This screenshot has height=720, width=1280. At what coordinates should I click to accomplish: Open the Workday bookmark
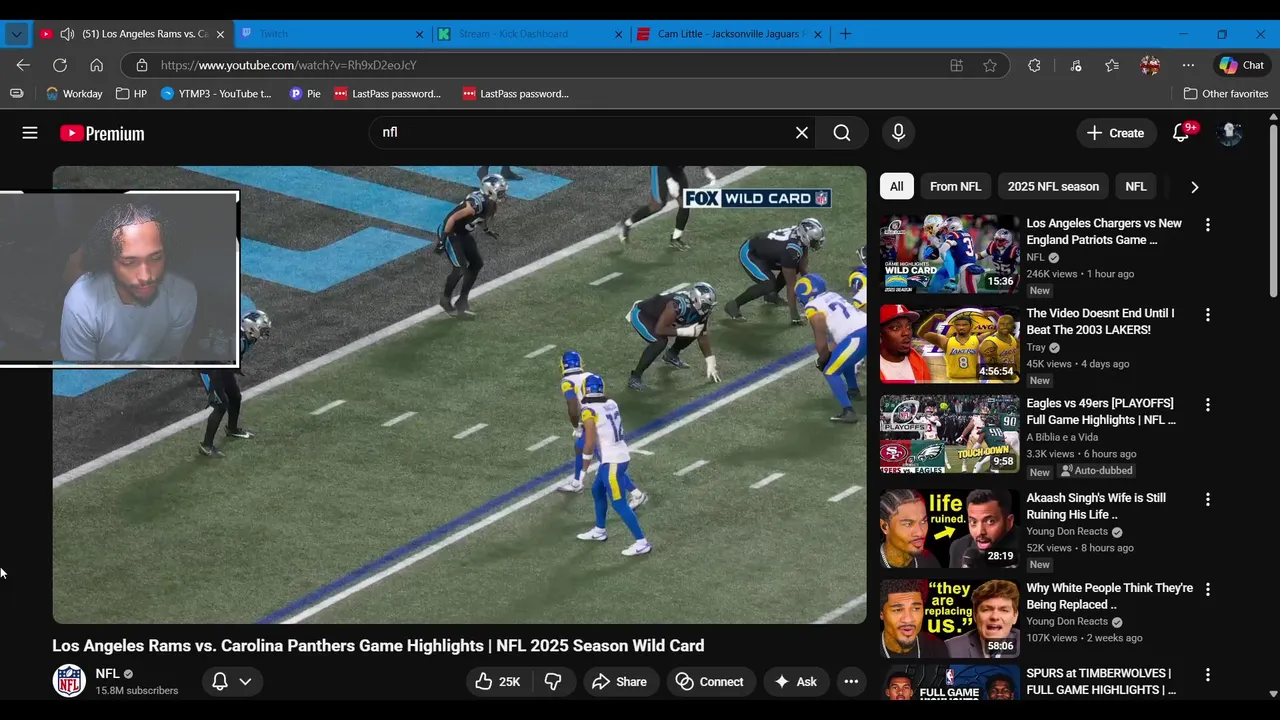tap(74, 94)
